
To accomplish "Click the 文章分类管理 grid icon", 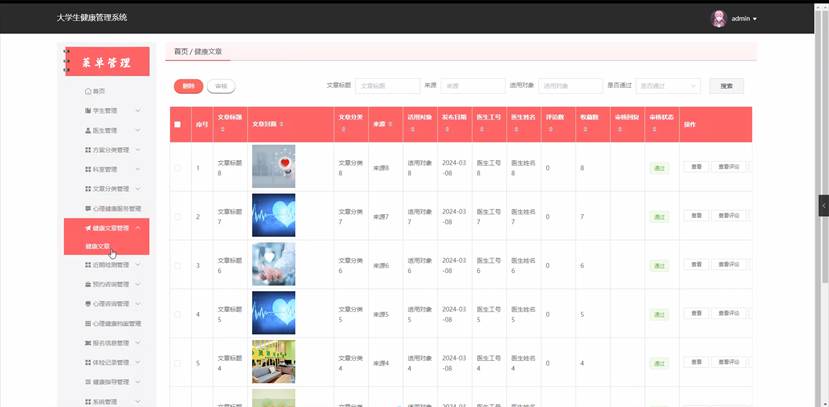I will pyautogui.click(x=88, y=189).
